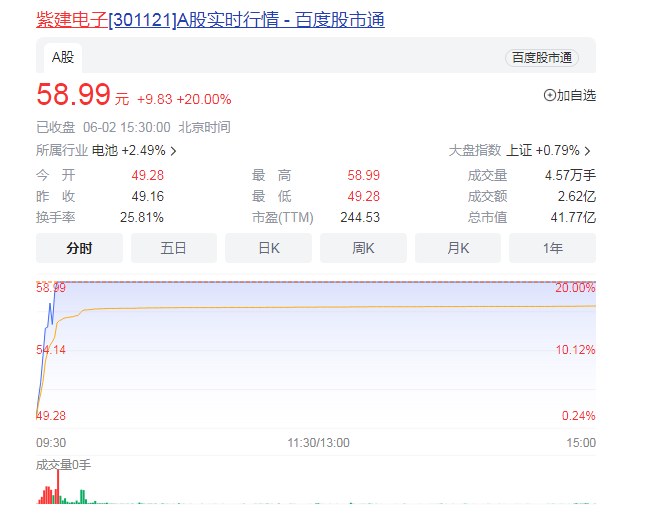Switch to the 1年 chart tab
This screenshot has width=648, height=515.
tap(552, 248)
